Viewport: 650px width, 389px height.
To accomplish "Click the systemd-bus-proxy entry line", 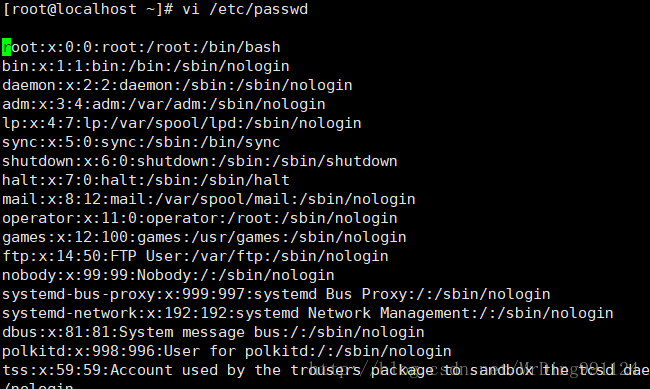I will pyautogui.click(x=276, y=295).
